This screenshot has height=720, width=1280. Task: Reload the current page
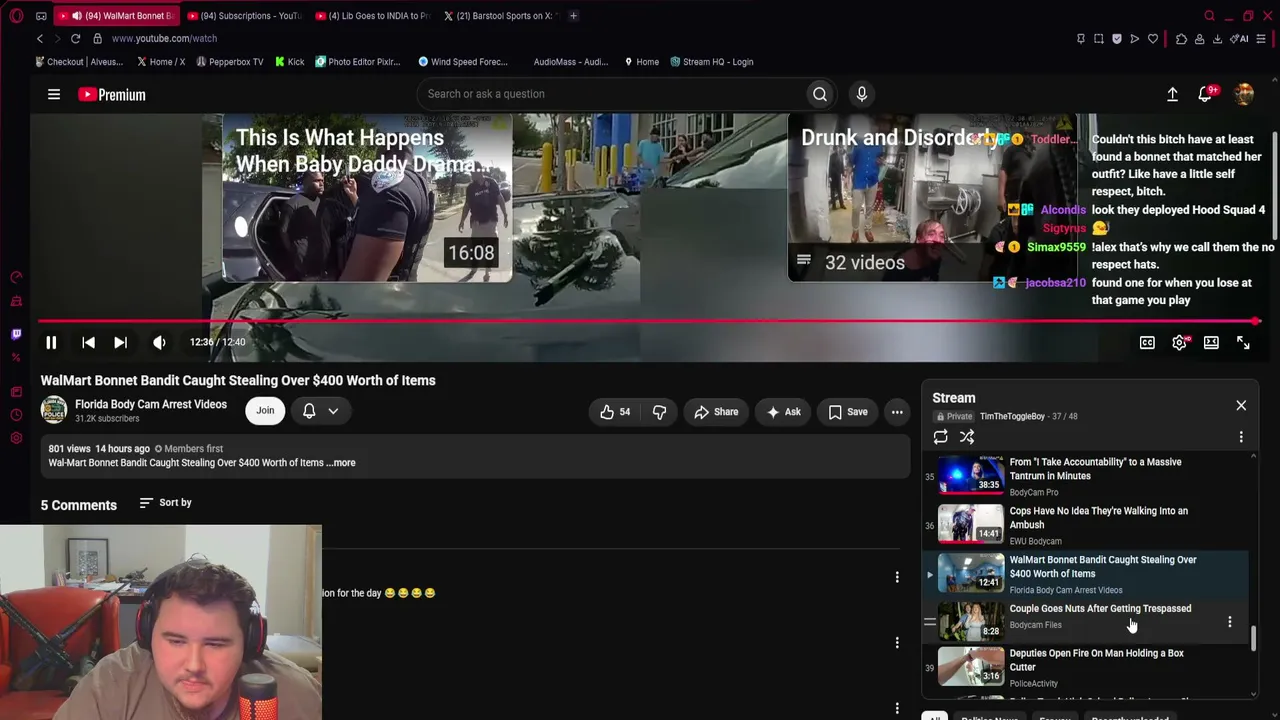(x=75, y=38)
